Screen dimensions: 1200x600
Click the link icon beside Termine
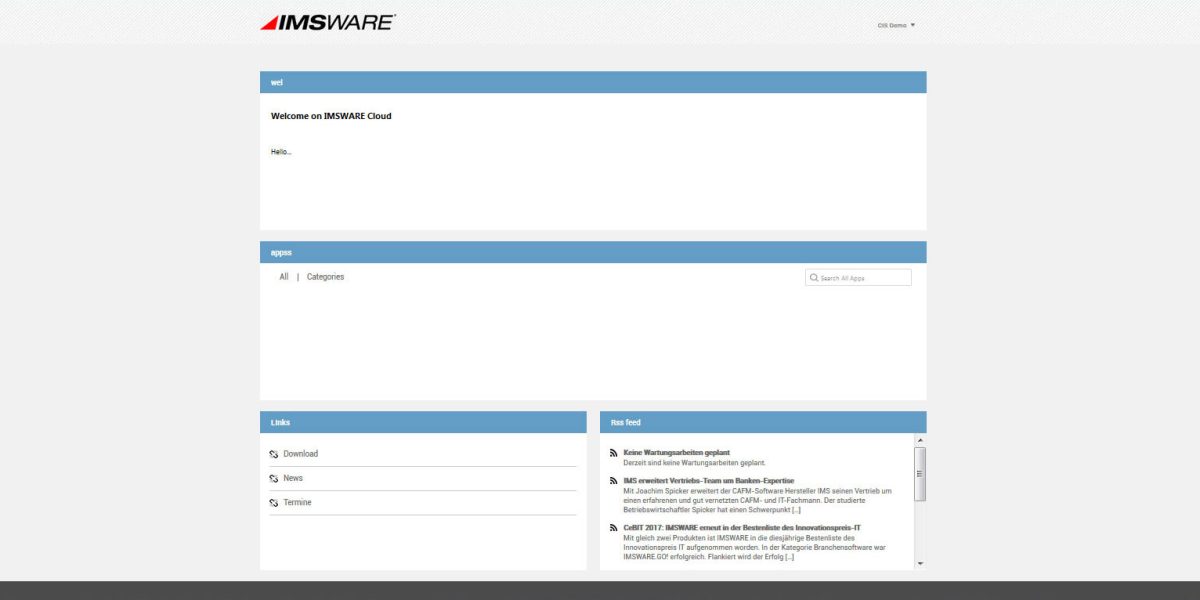click(274, 502)
